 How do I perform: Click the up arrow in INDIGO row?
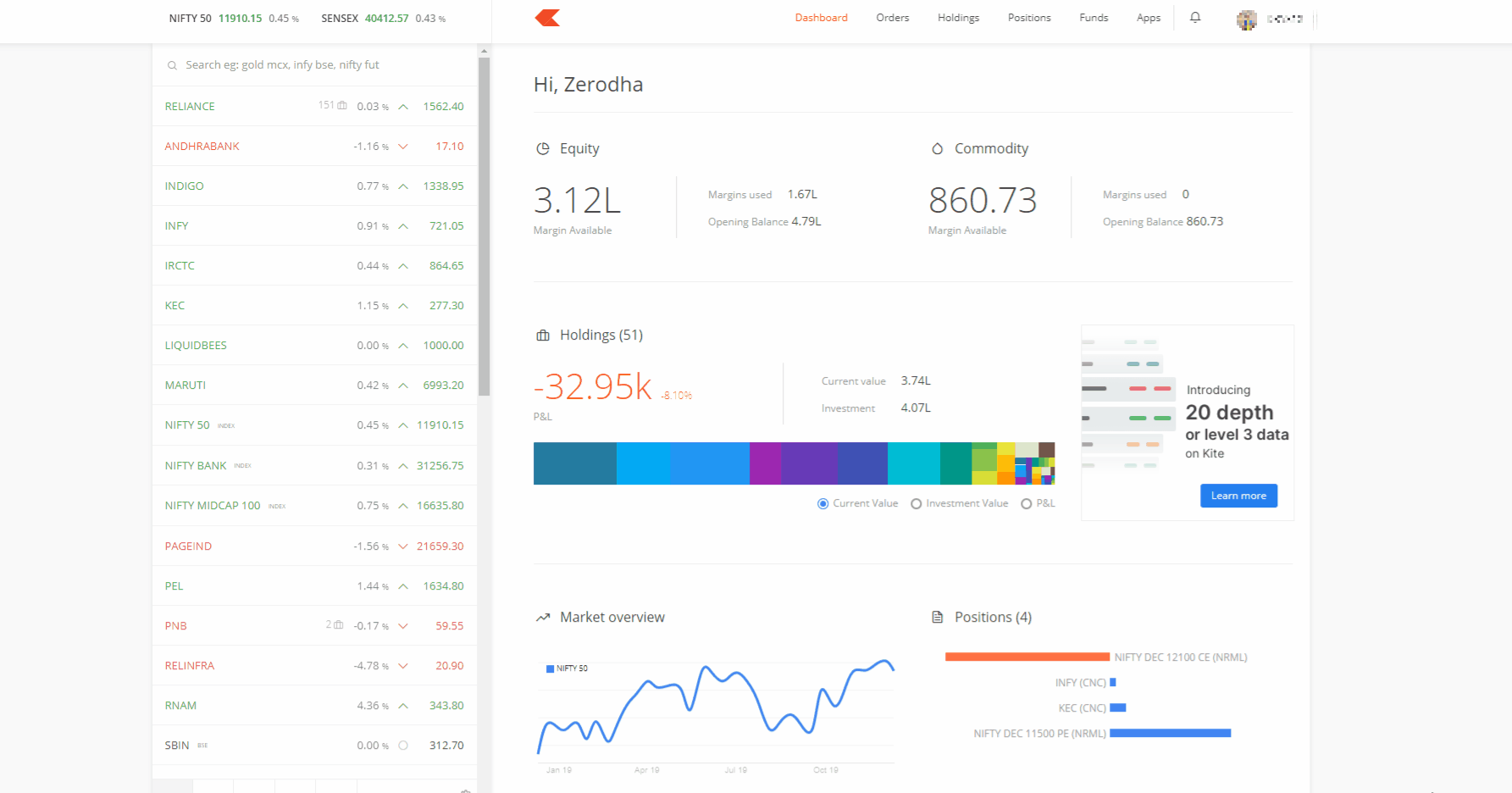pos(403,186)
